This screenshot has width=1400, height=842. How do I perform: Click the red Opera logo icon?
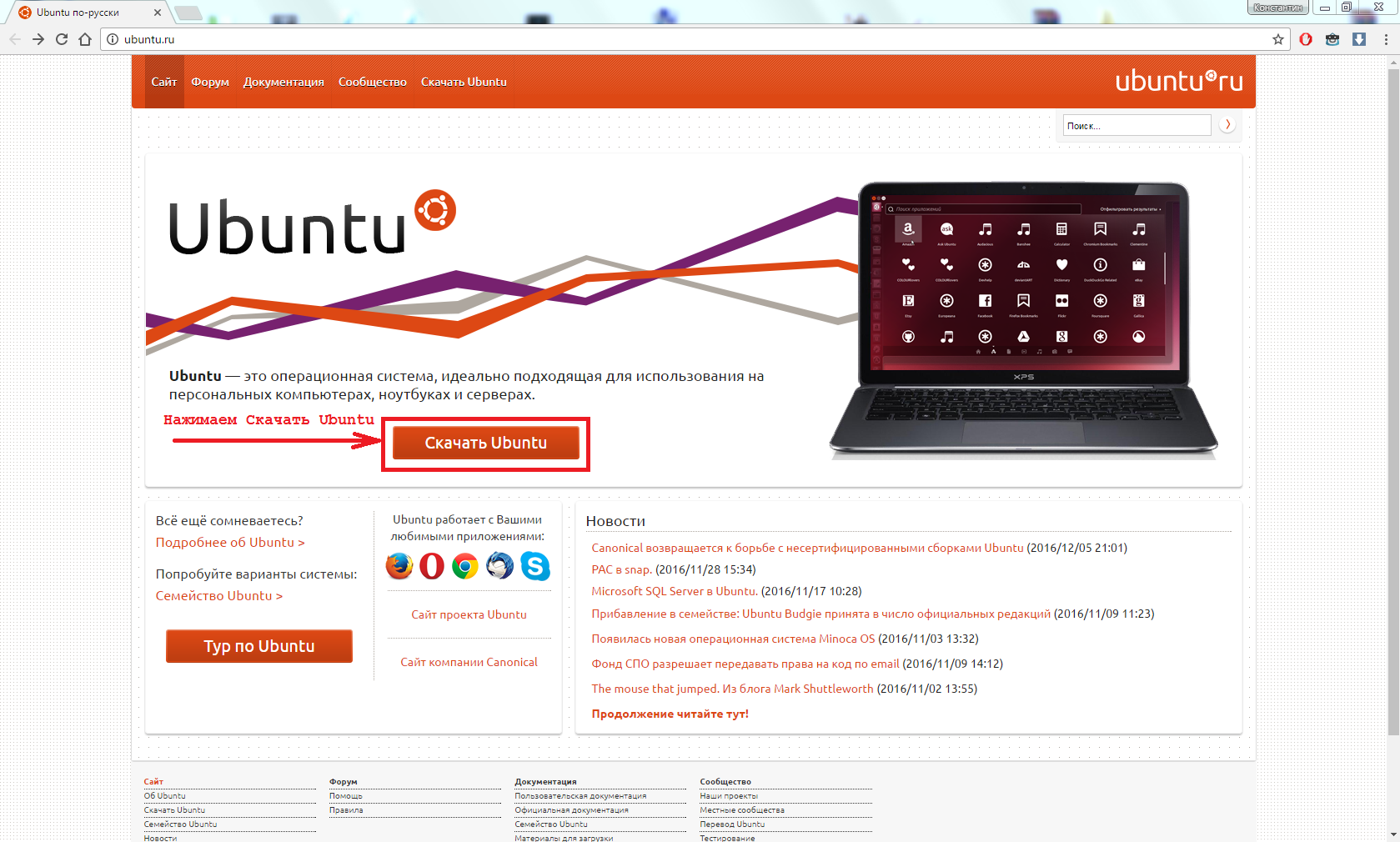click(432, 566)
